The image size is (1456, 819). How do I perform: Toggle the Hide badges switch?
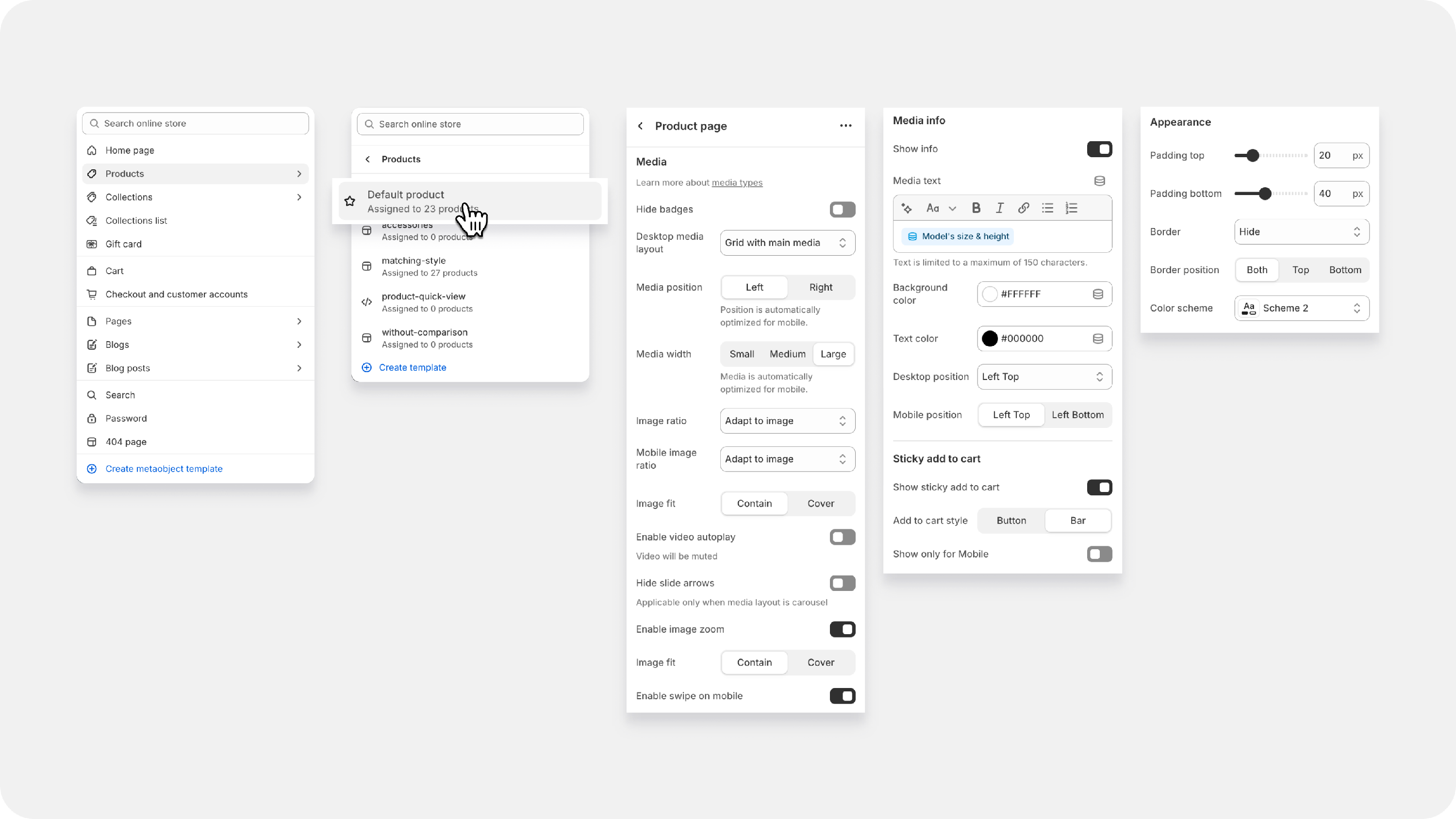[x=842, y=210]
